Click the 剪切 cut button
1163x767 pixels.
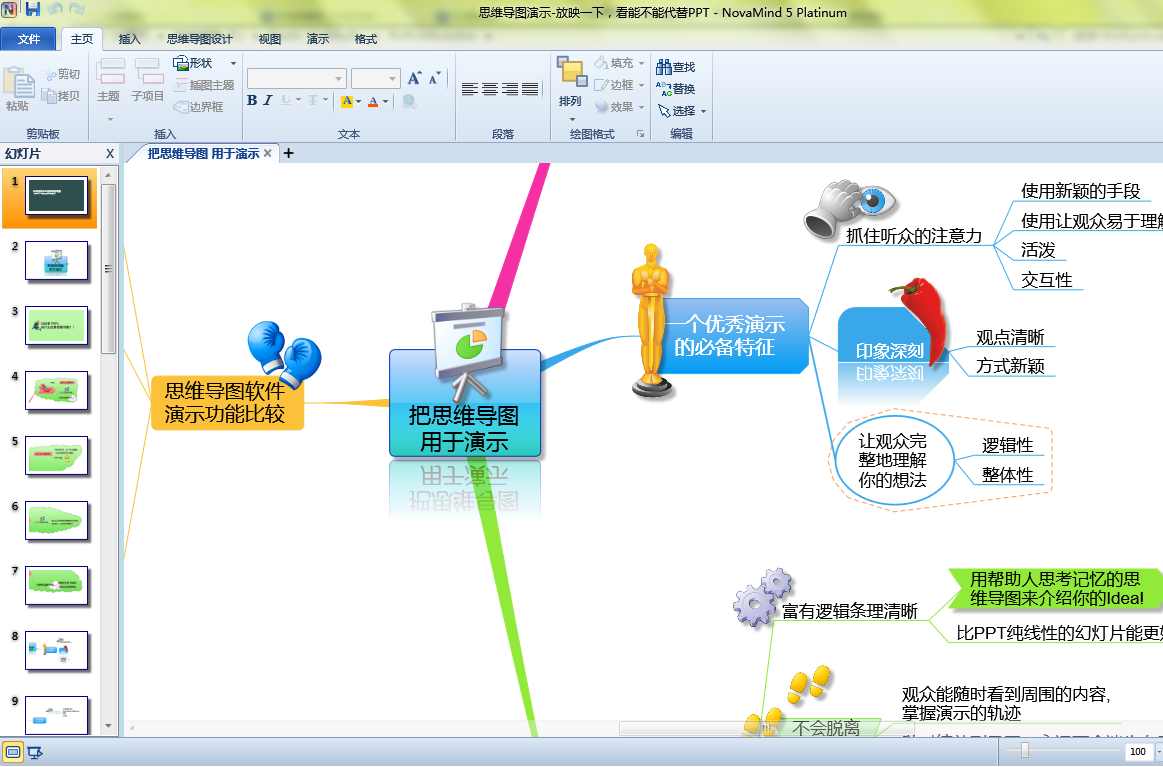coord(62,74)
